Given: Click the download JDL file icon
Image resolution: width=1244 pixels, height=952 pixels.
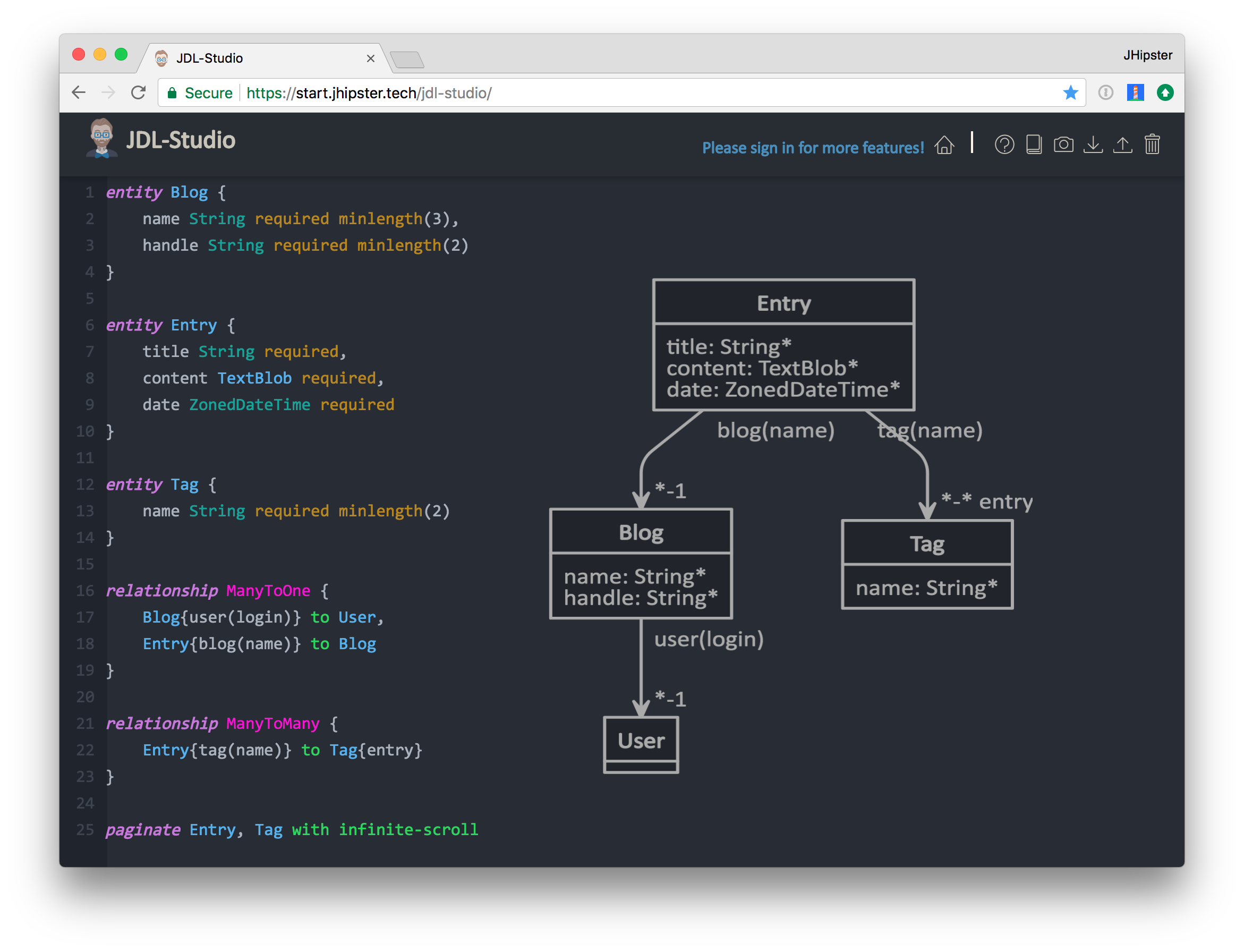Looking at the screenshot, I should pos(1093,145).
